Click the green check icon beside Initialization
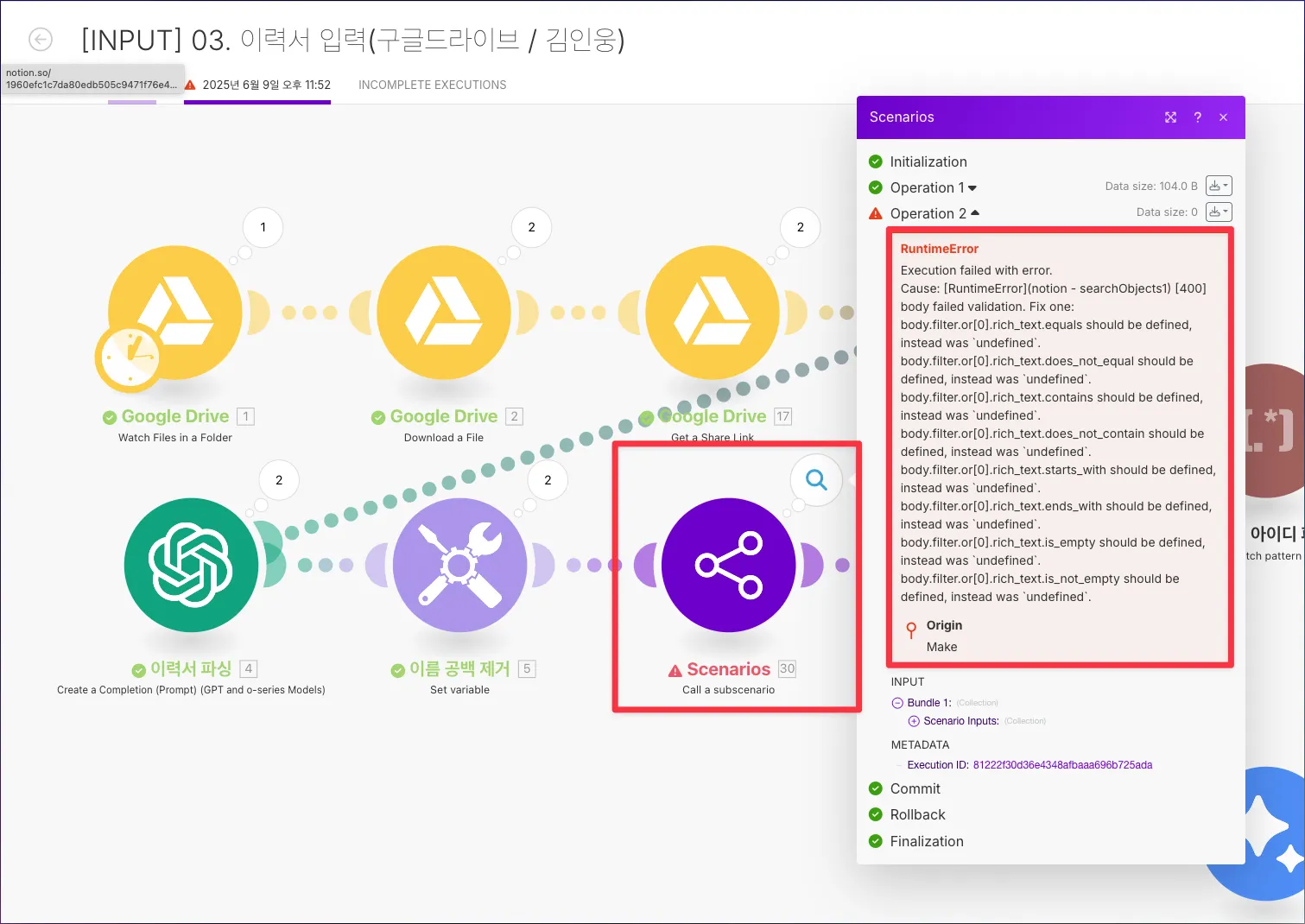Image resolution: width=1305 pixels, height=924 pixels. (x=876, y=161)
